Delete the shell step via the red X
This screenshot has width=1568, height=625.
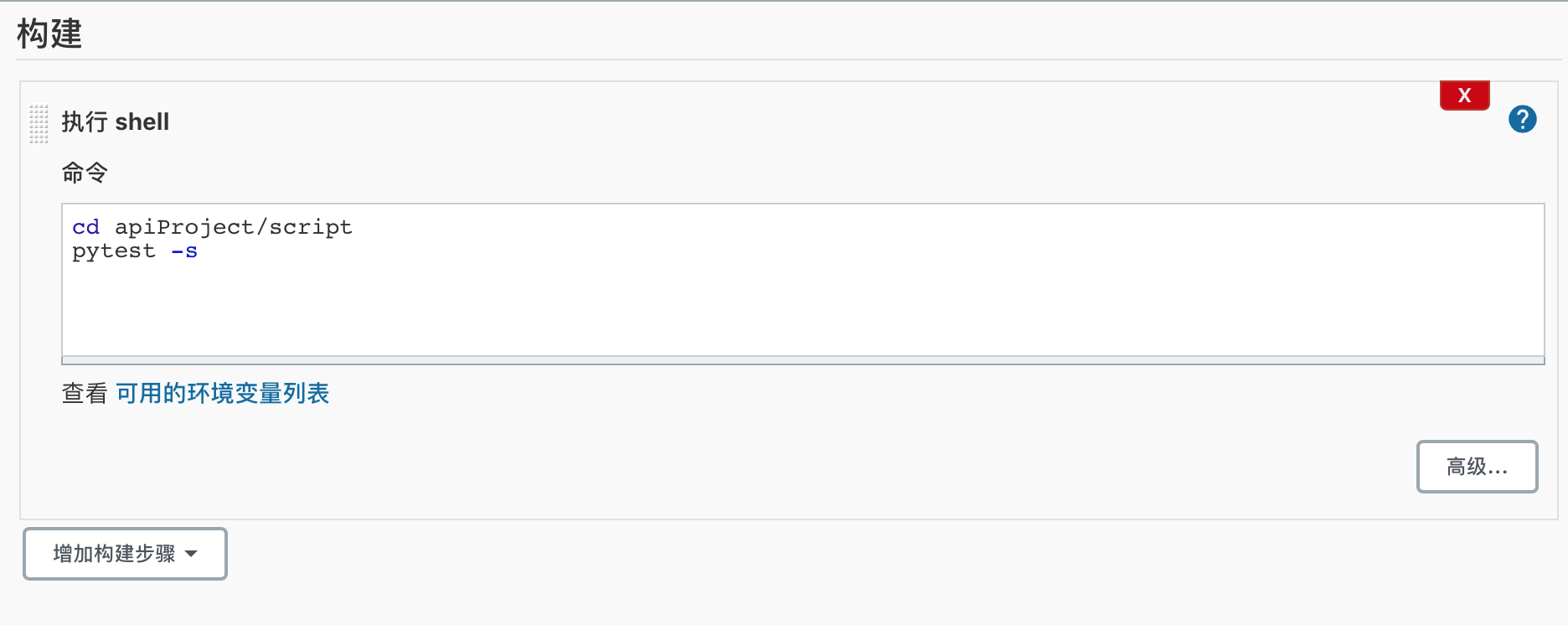coord(1464,95)
